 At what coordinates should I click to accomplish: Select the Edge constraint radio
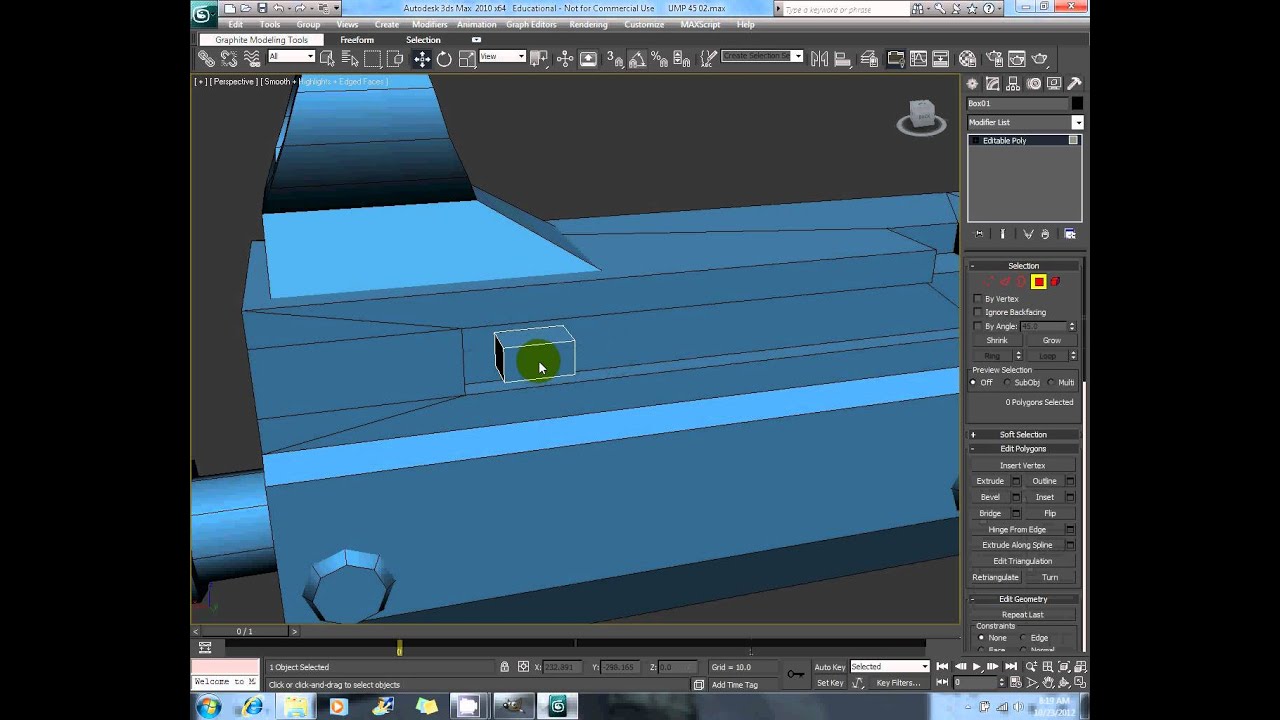coord(1023,638)
